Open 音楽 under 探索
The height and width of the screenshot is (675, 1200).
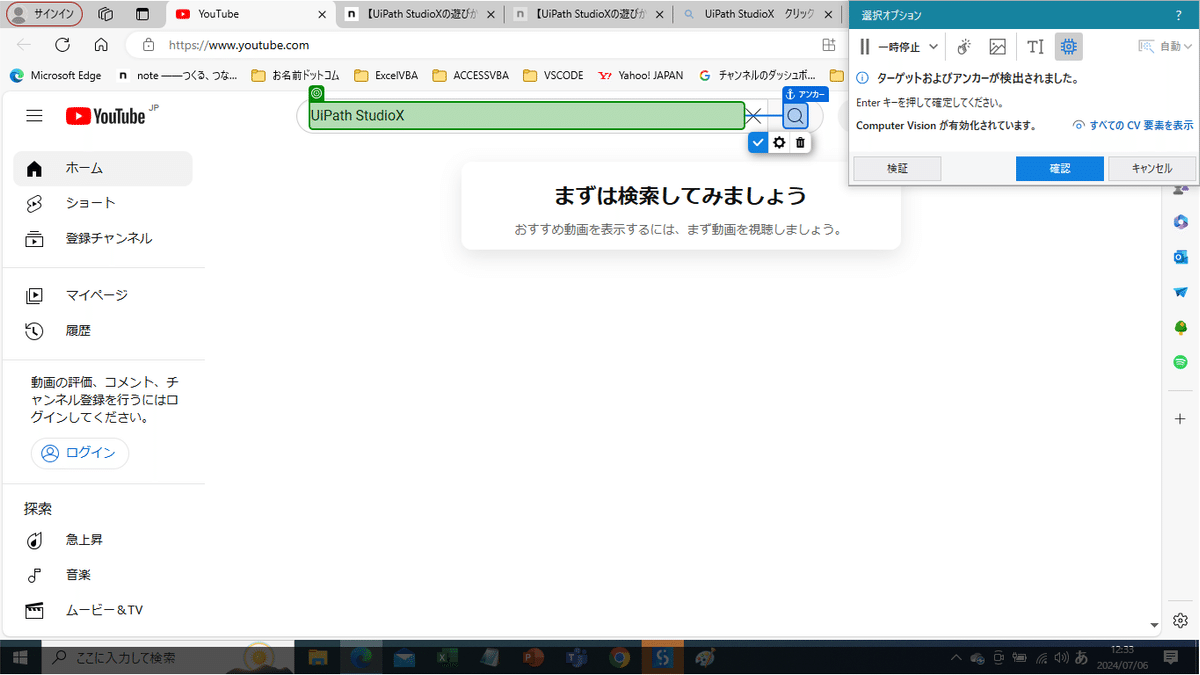pos(103,575)
